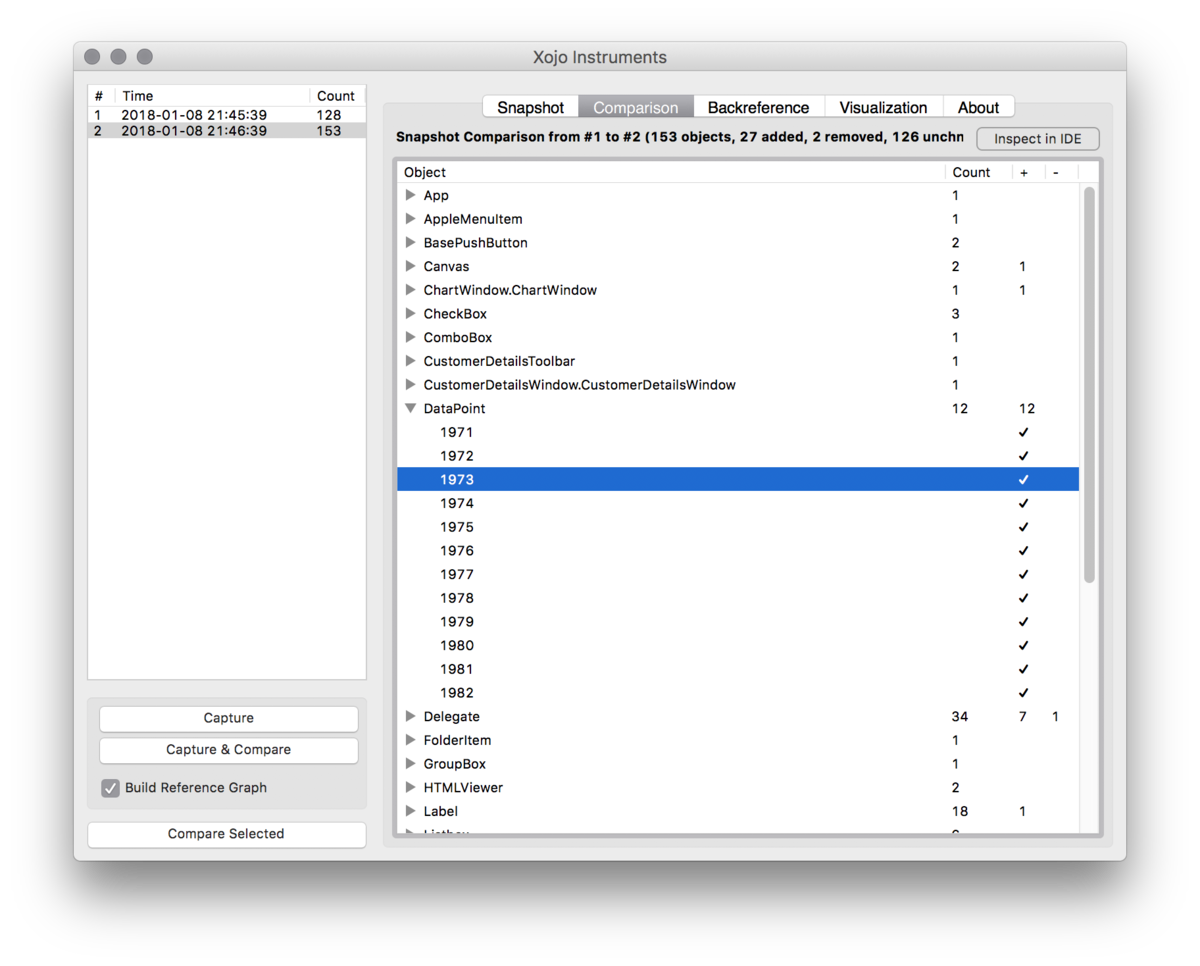Click the minus column header
The width and height of the screenshot is (1200, 966).
tap(1061, 172)
